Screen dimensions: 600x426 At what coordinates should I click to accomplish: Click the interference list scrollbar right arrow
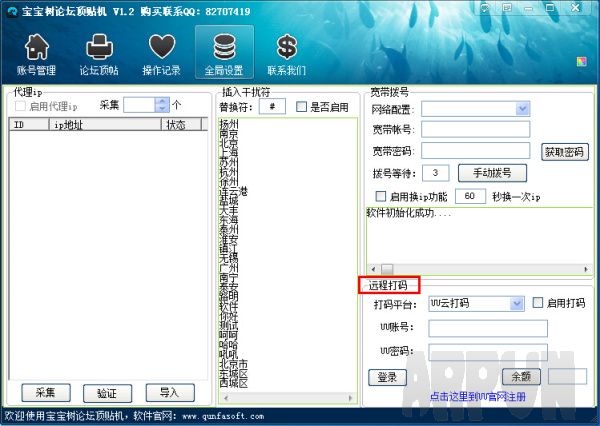(x=351, y=398)
